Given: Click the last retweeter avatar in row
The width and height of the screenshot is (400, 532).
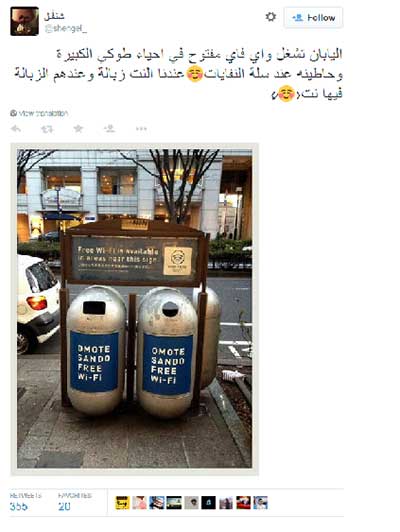Looking at the screenshot, I should point(260,503).
